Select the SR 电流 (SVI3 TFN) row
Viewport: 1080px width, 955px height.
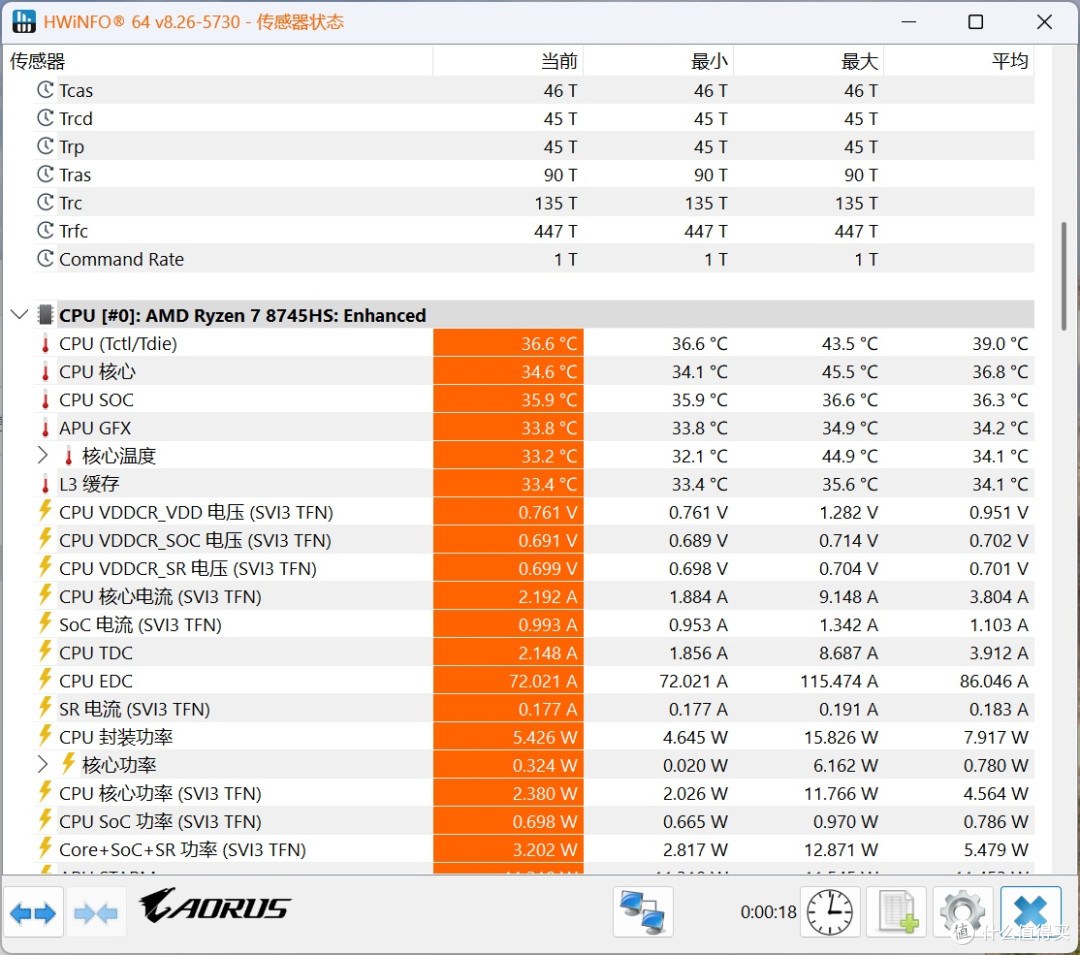tap(534, 709)
